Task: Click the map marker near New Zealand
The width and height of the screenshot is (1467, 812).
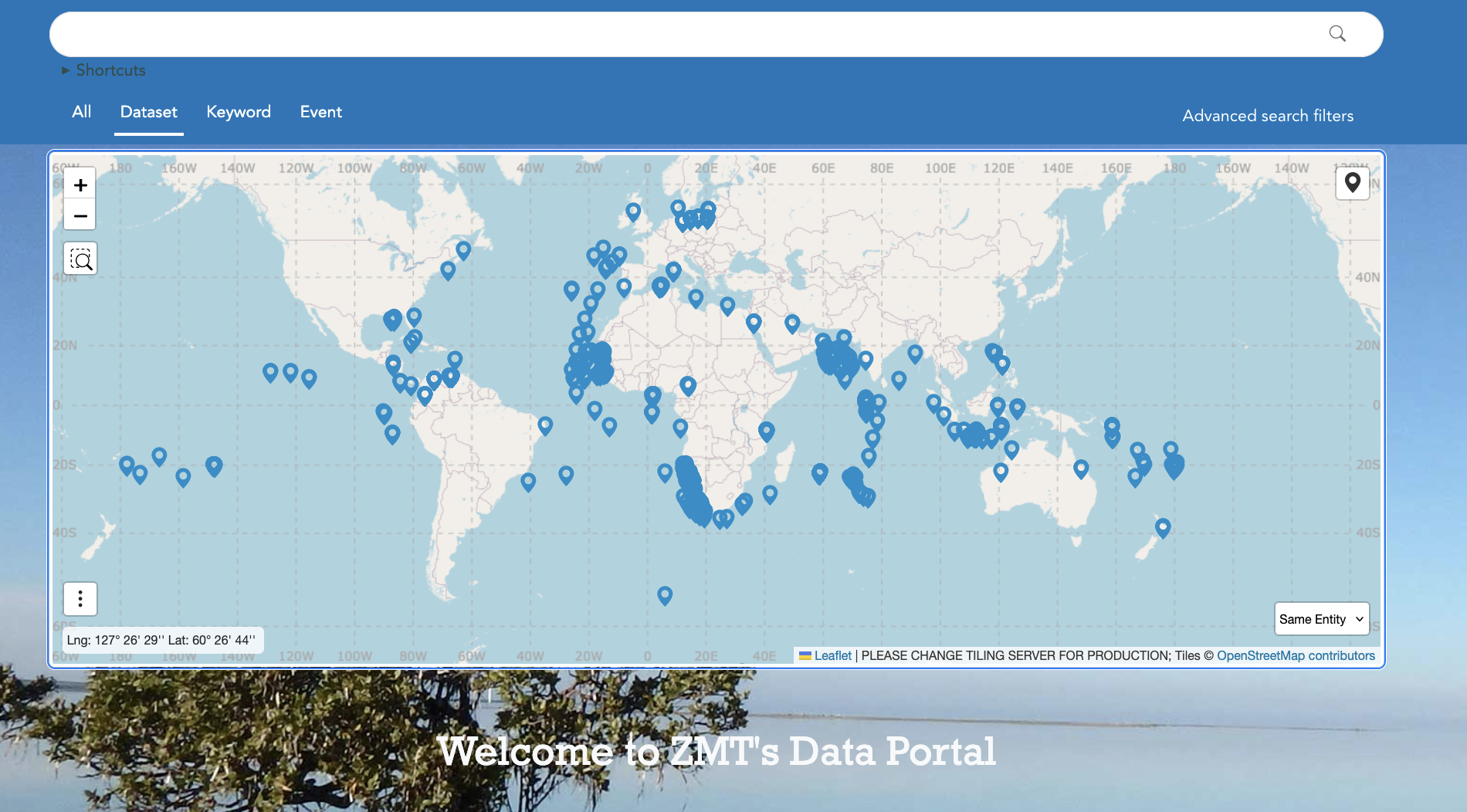Action: [1163, 527]
